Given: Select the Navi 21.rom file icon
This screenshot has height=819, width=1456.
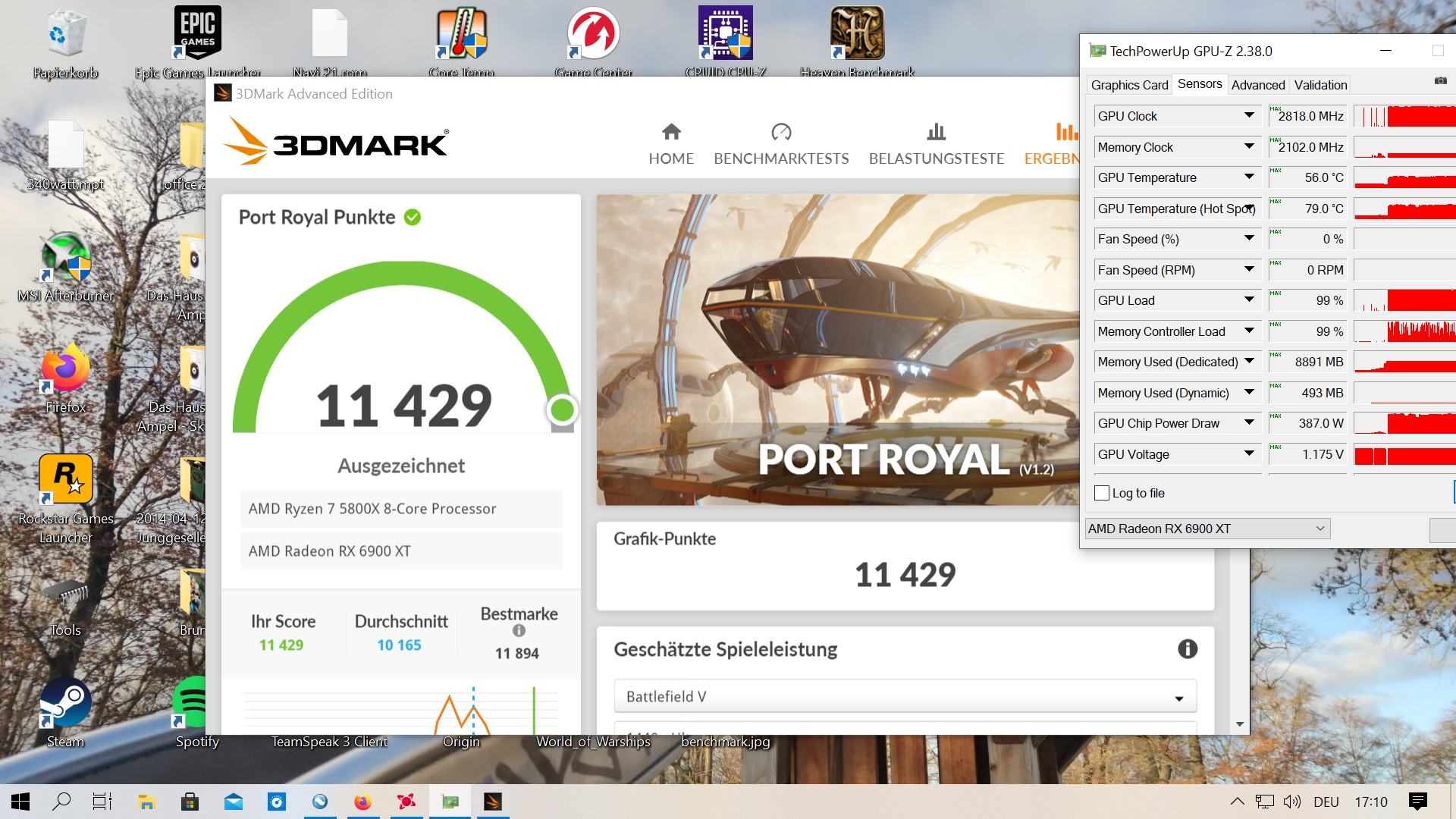Looking at the screenshot, I should click(x=330, y=42).
